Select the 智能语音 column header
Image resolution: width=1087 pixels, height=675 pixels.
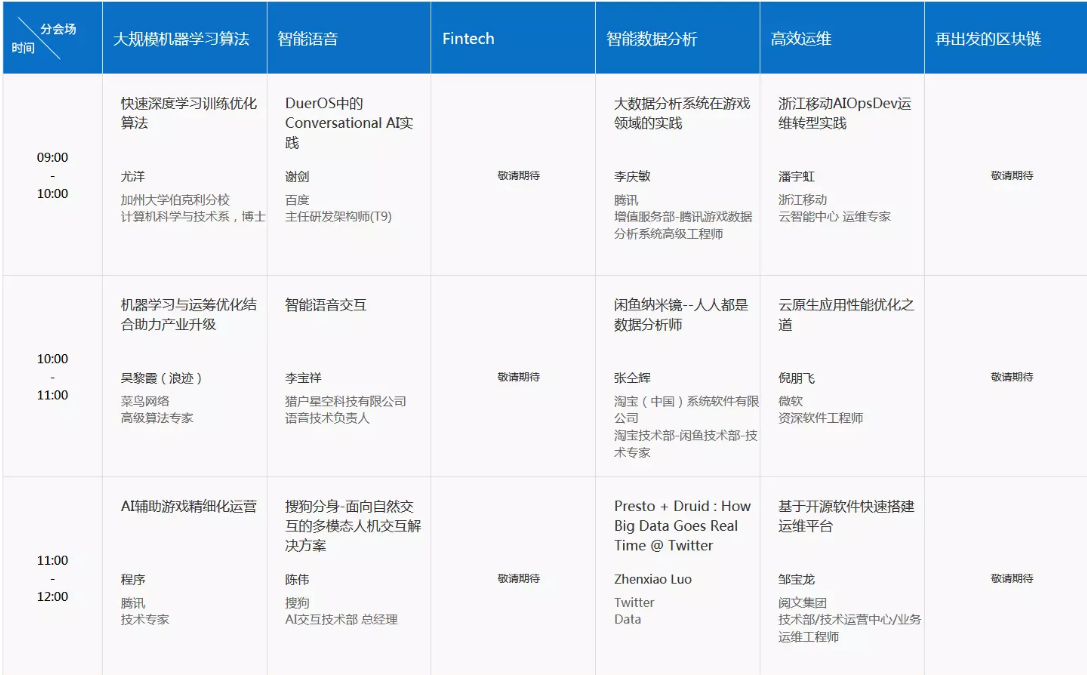tap(349, 38)
